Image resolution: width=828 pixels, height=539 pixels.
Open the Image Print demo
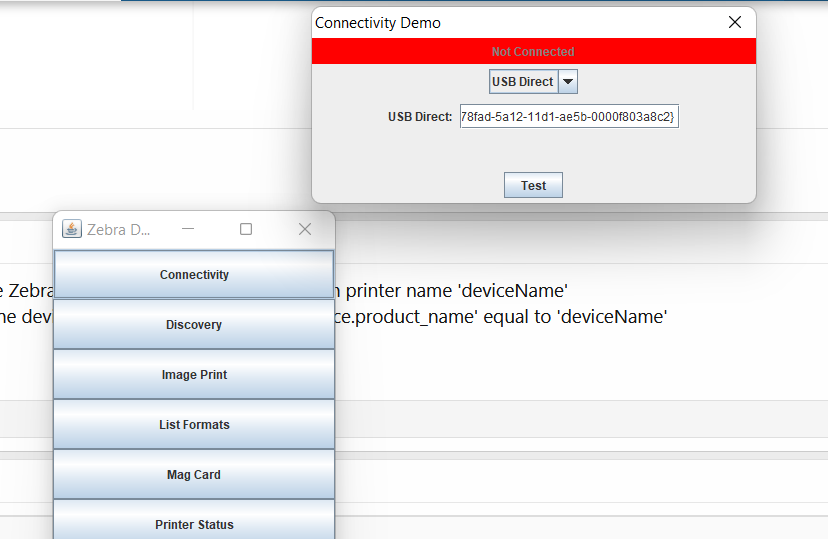(x=194, y=374)
